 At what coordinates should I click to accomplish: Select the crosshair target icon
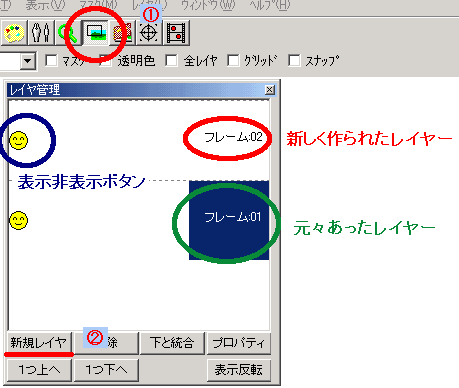pyautogui.click(x=149, y=32)
